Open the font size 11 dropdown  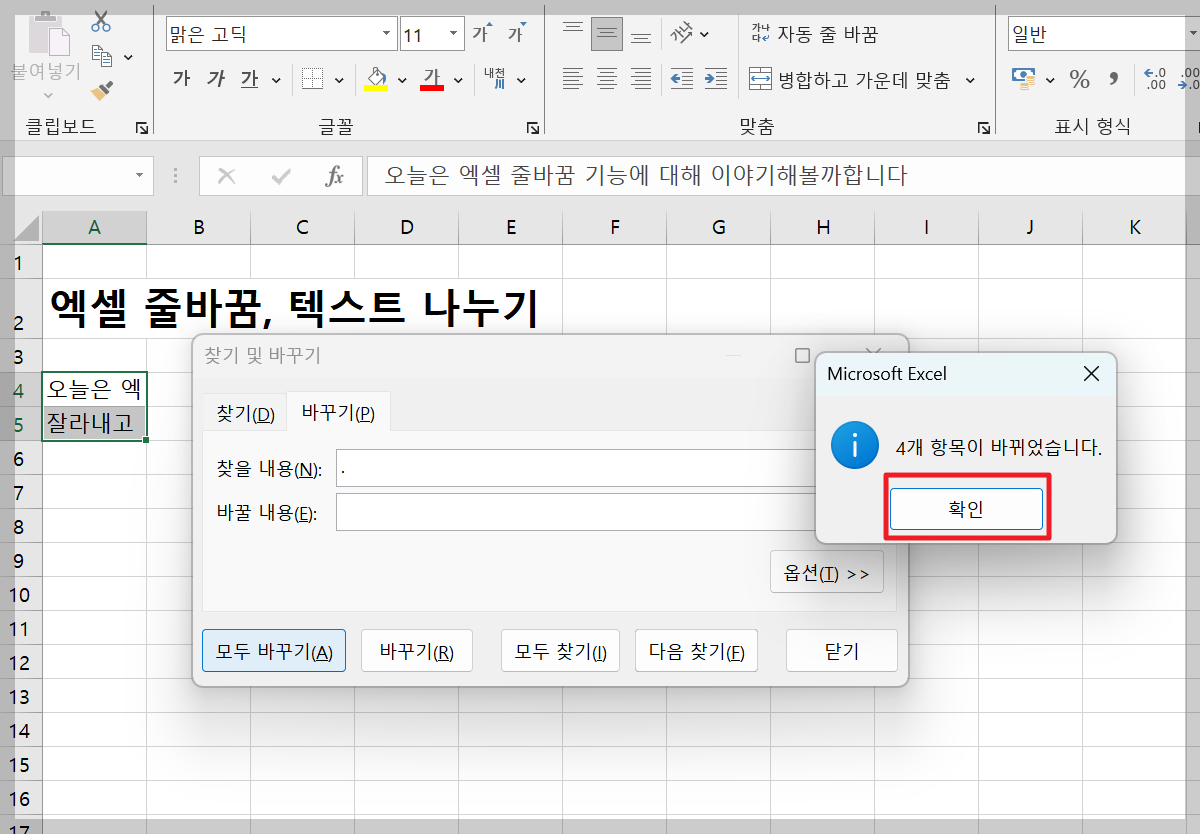coord(452,33)
